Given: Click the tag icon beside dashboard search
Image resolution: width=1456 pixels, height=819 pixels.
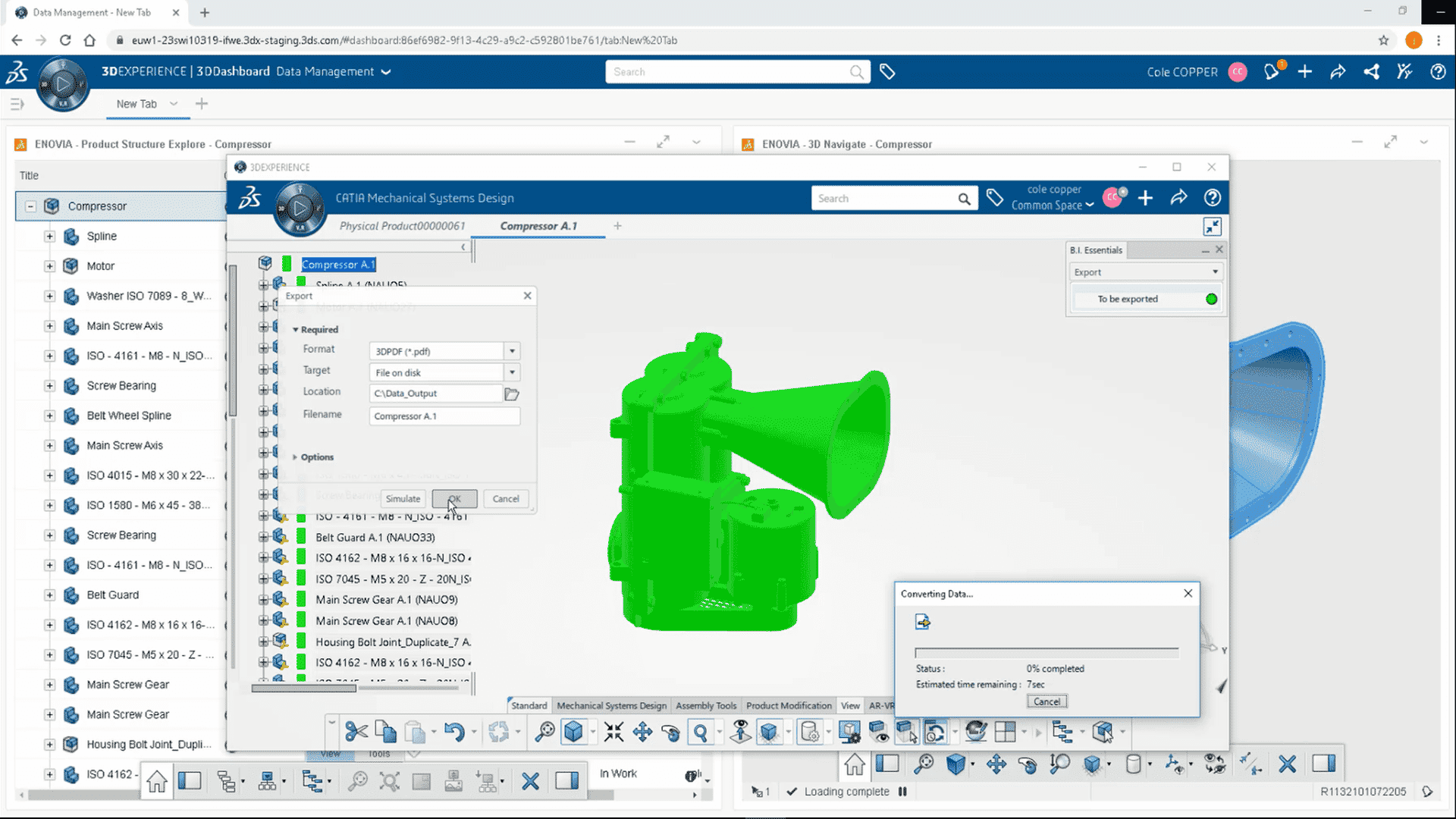Looking at the screenshot, I should click(x=887, y=72).
